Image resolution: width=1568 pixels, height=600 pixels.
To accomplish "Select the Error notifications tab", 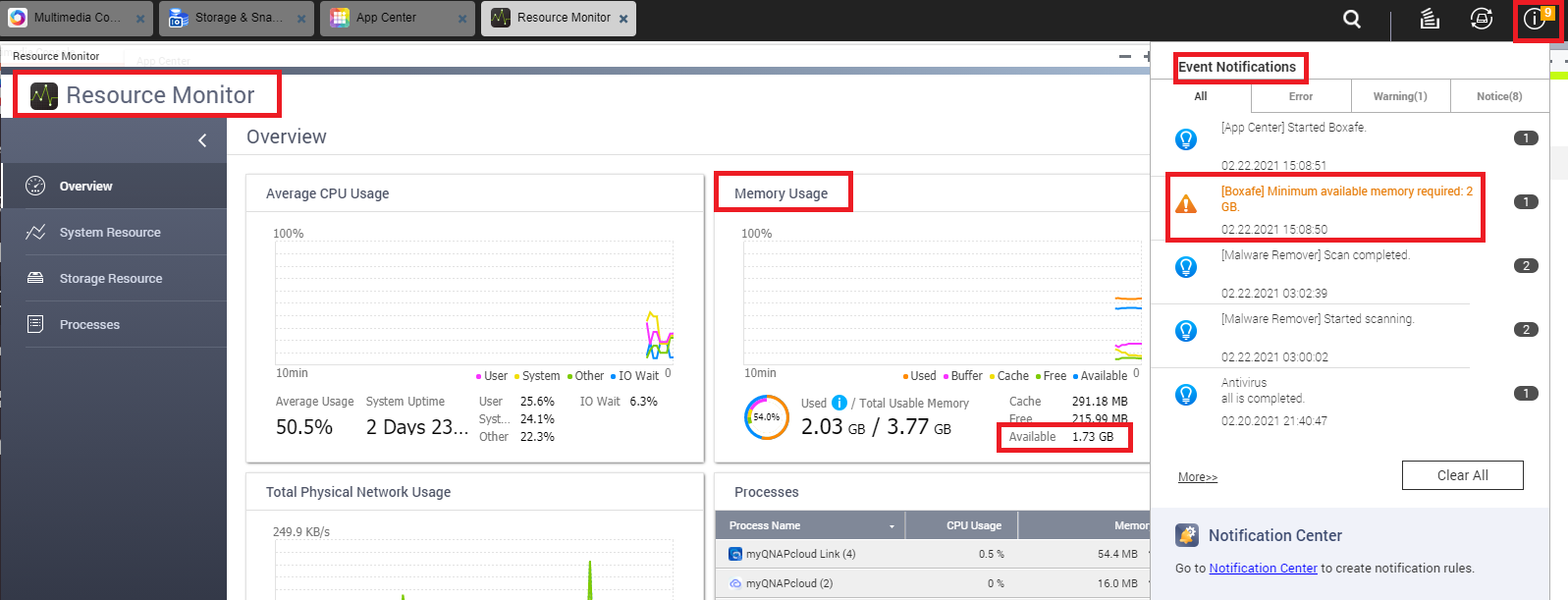I will pos(1301,96).
